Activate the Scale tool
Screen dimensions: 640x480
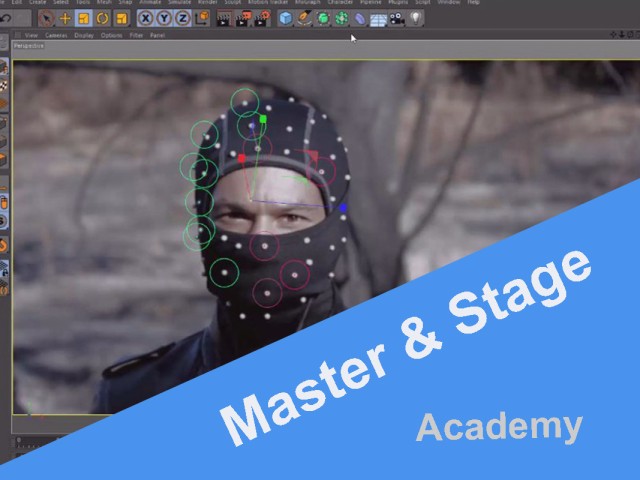click(x=84, y=18)
